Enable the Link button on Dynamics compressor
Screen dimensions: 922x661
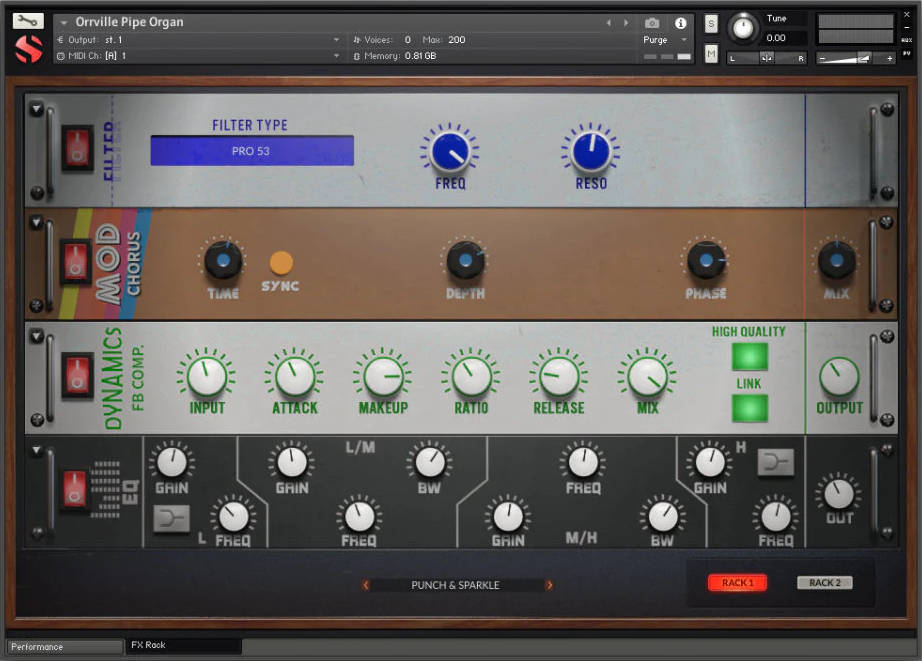click(x=750, y=406)
